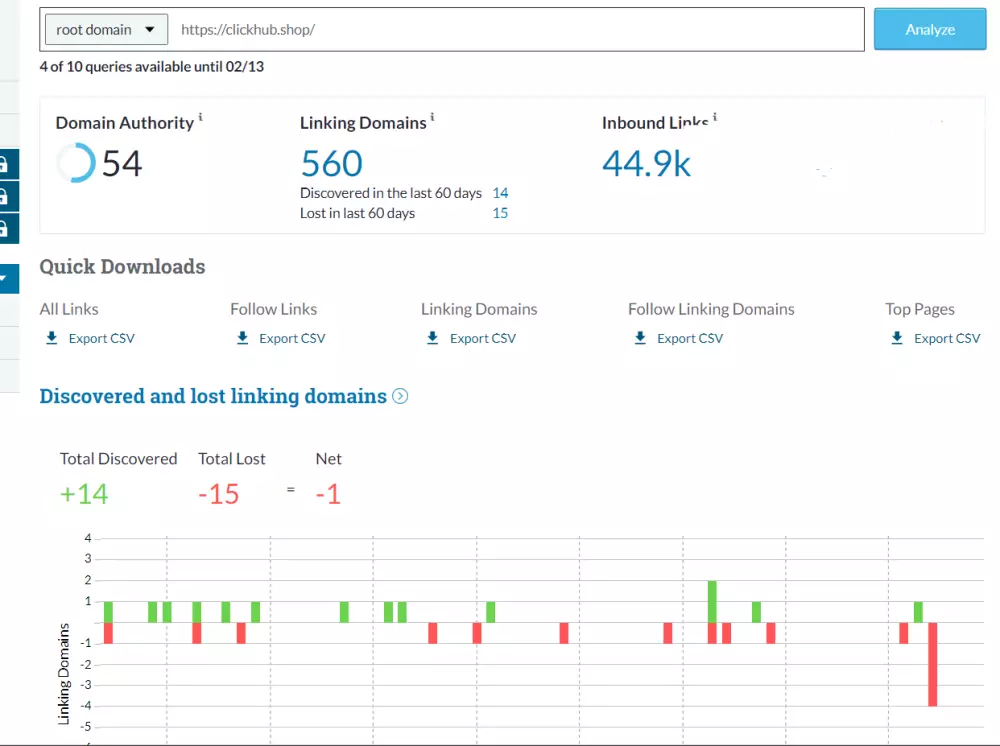Image resolution: width=1000 pixels, height=746 pixels.
Task: Expand the blue sidebar dropdown arrow
Action: pyautogui.click(x=6, y=278)
